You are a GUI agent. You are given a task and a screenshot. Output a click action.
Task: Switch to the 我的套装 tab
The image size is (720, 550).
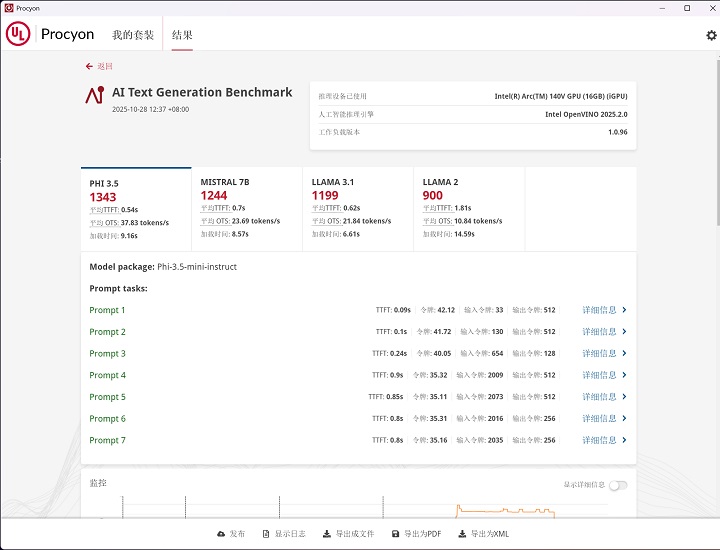click(x=133, y=35)
